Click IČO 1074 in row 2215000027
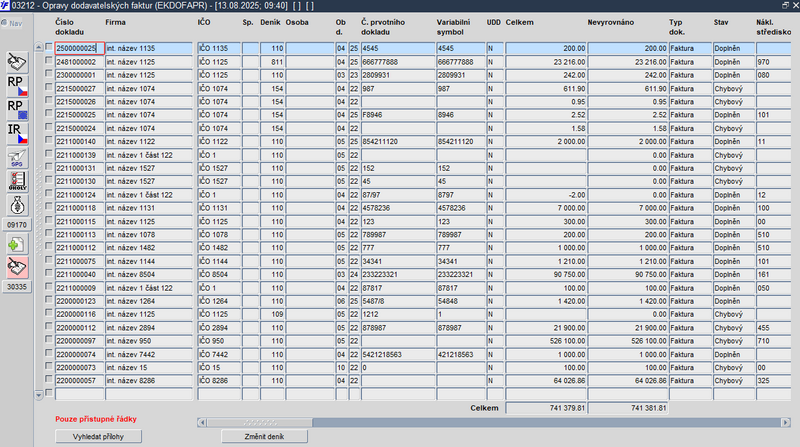This screenshot has height=447, width=800. coord(219,88)
